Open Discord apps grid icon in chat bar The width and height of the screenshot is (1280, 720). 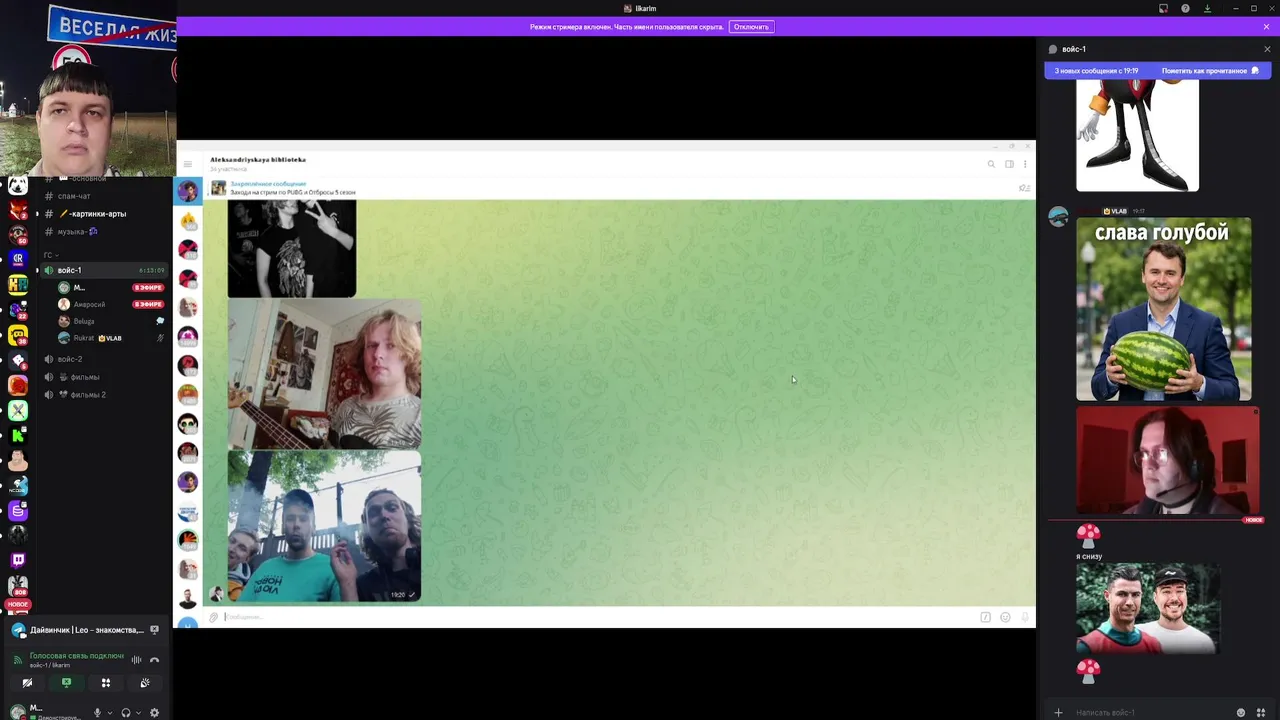point(1260,713)
